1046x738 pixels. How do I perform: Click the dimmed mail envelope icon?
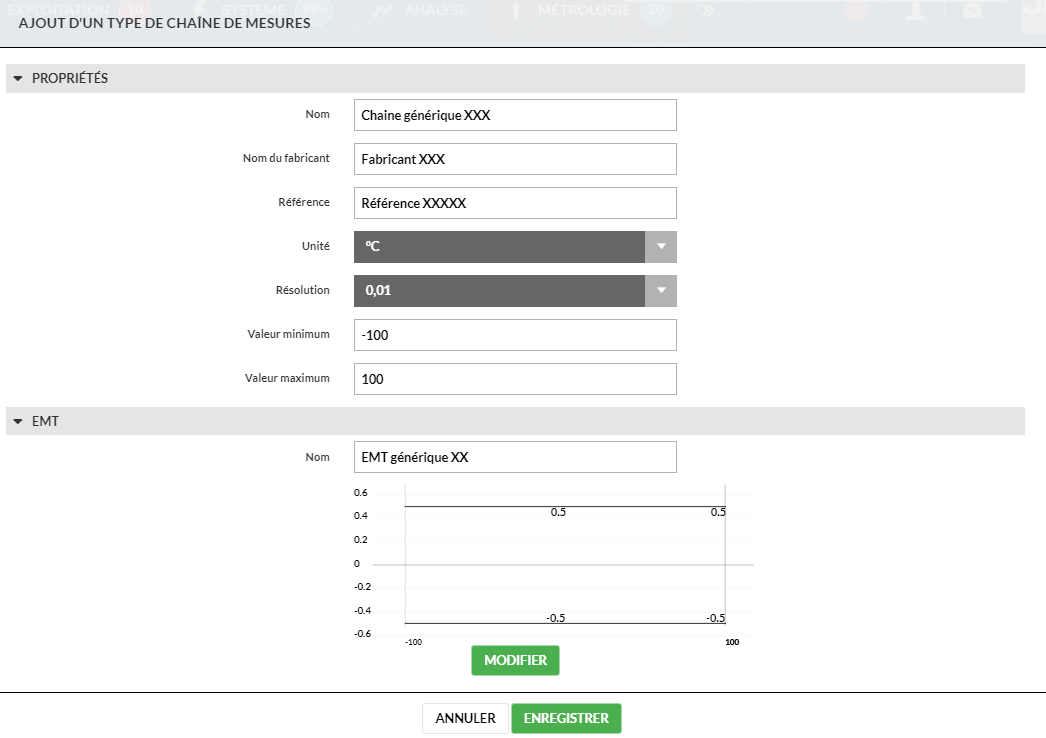973,11
